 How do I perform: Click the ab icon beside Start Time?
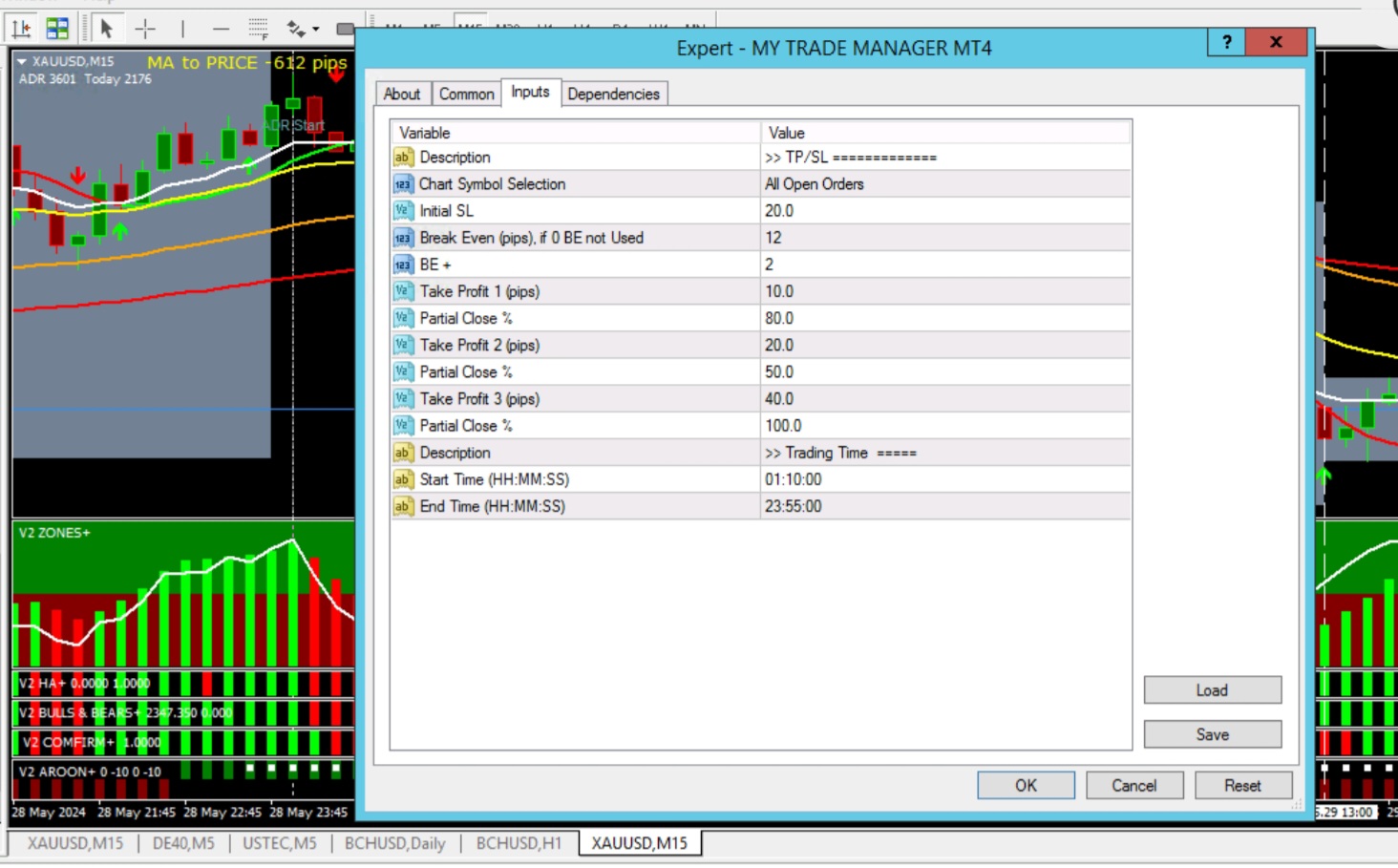tap(403, 479)
